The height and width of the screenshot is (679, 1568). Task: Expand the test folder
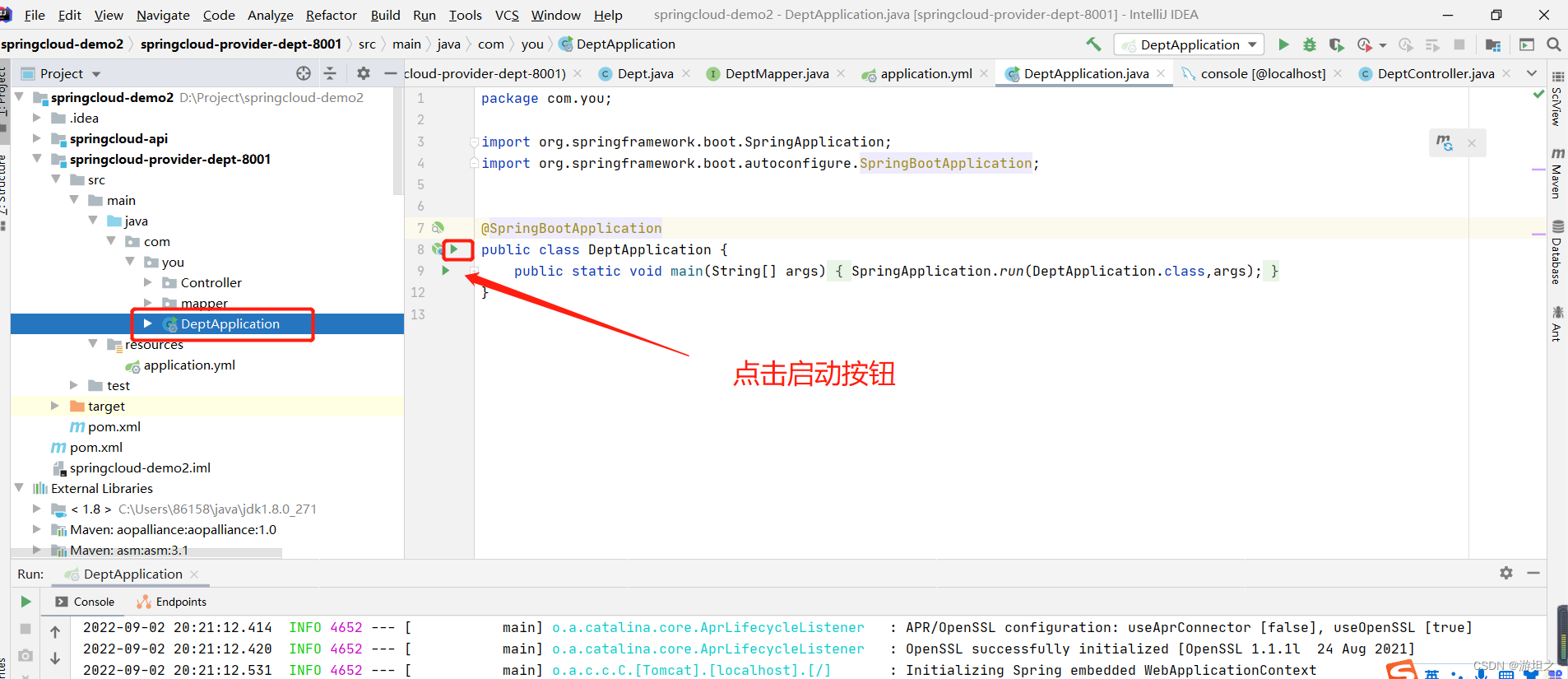(74, 385)
